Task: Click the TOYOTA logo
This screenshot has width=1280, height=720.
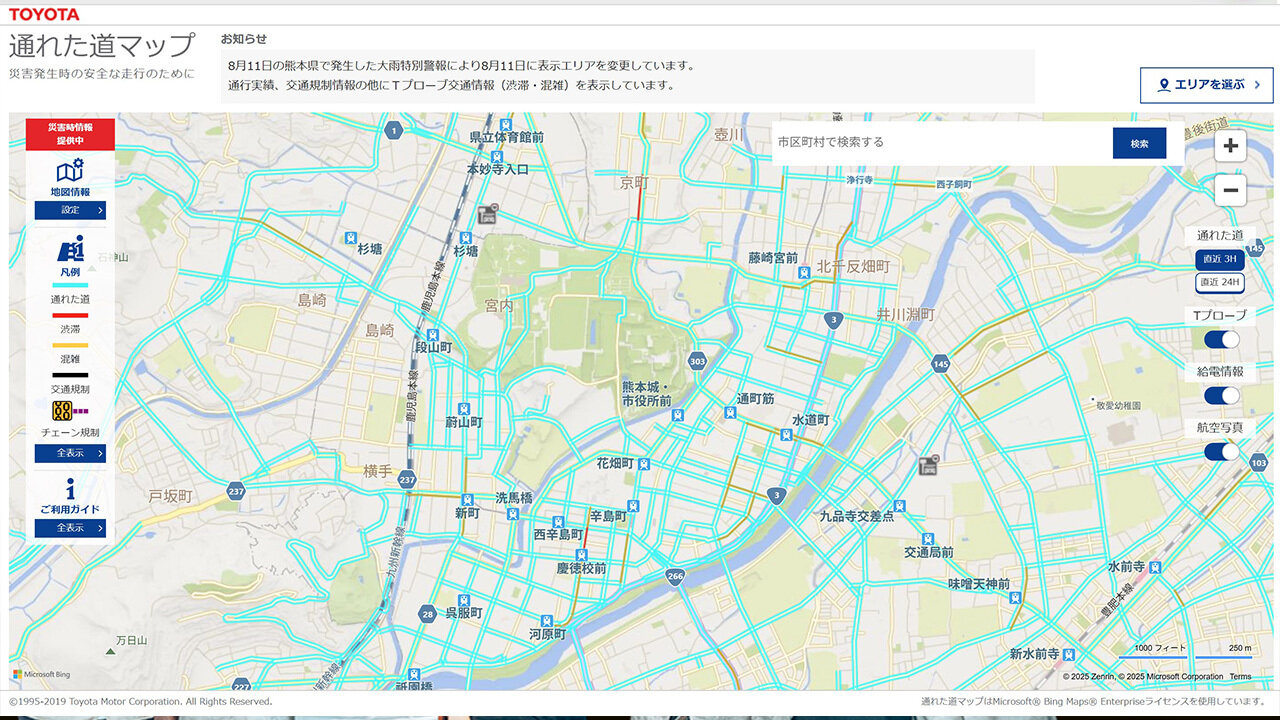Action: pos(44,14)
